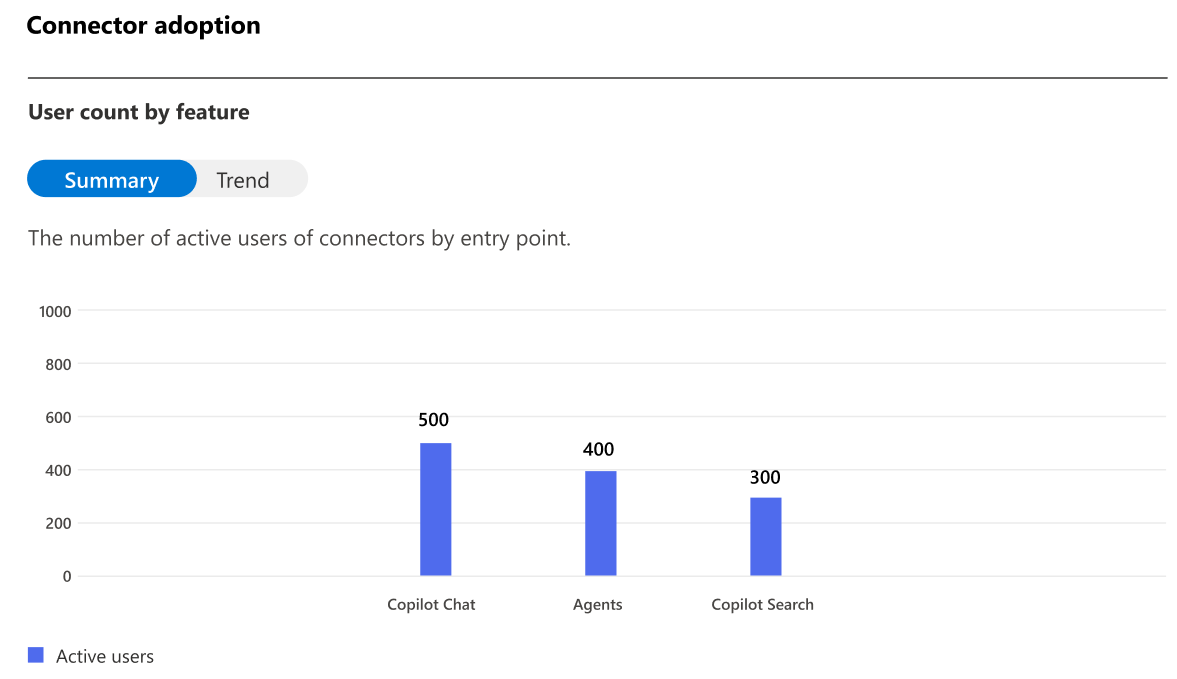Click the 800 y-axis value

tap(59, 365)
